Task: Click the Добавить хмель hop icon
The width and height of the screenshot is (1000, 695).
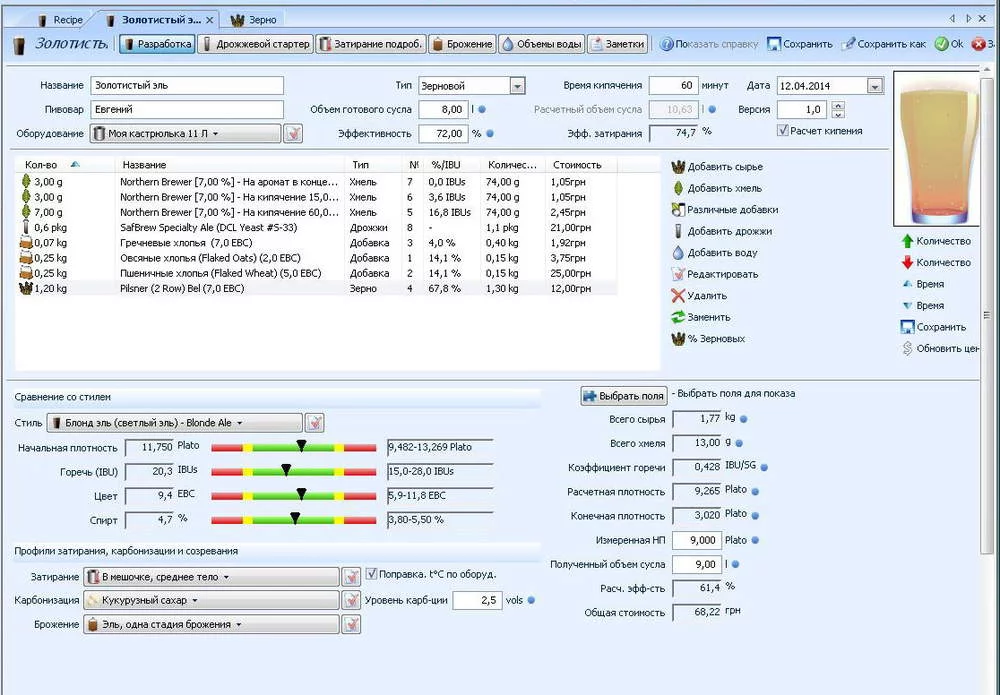Action: (678, 188)
